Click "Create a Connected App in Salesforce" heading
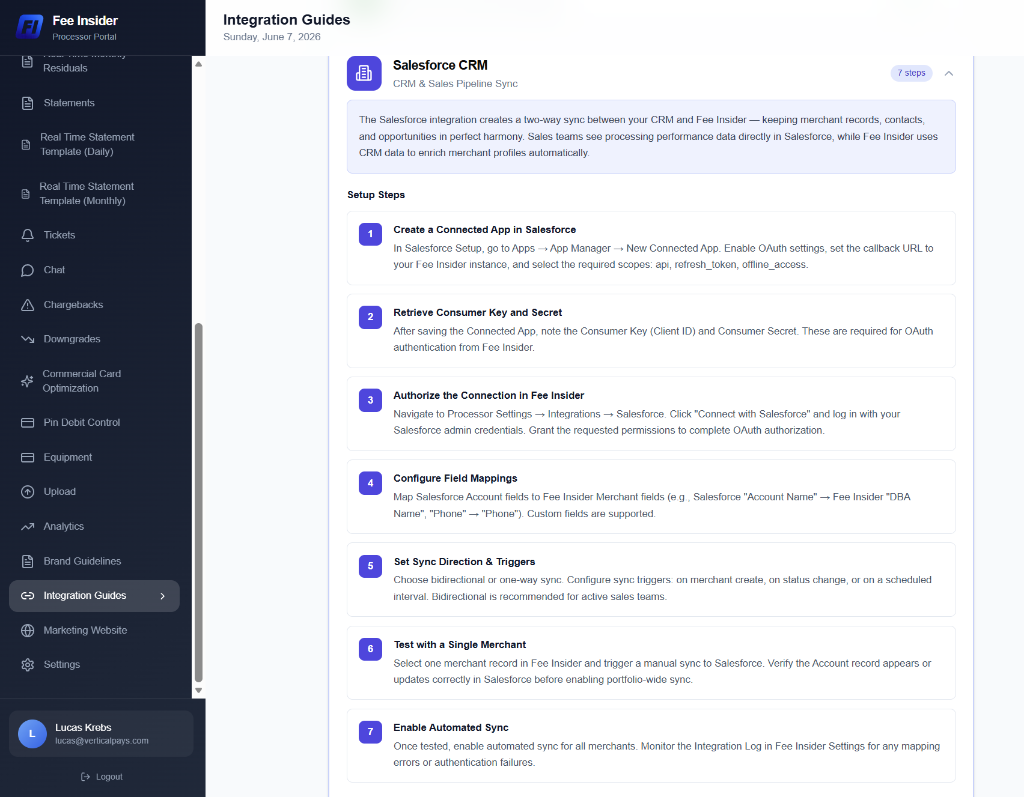 tap(485, 230)
